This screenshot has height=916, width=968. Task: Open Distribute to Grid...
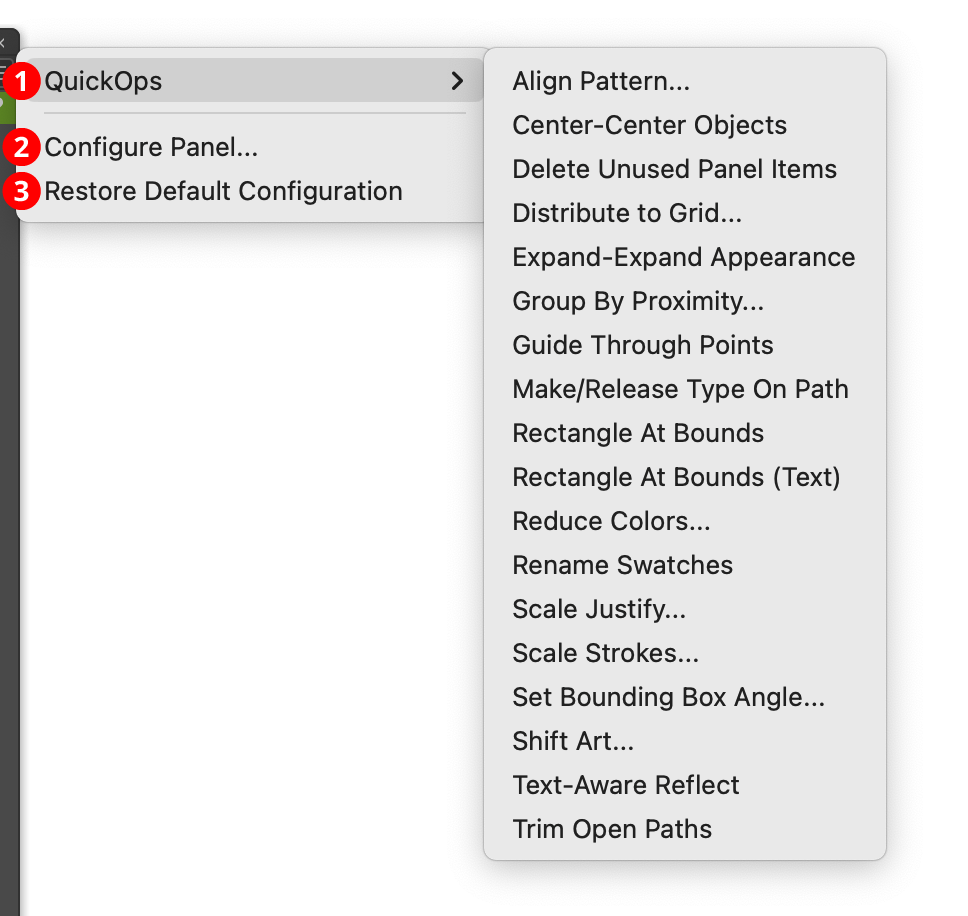(635, 213)
